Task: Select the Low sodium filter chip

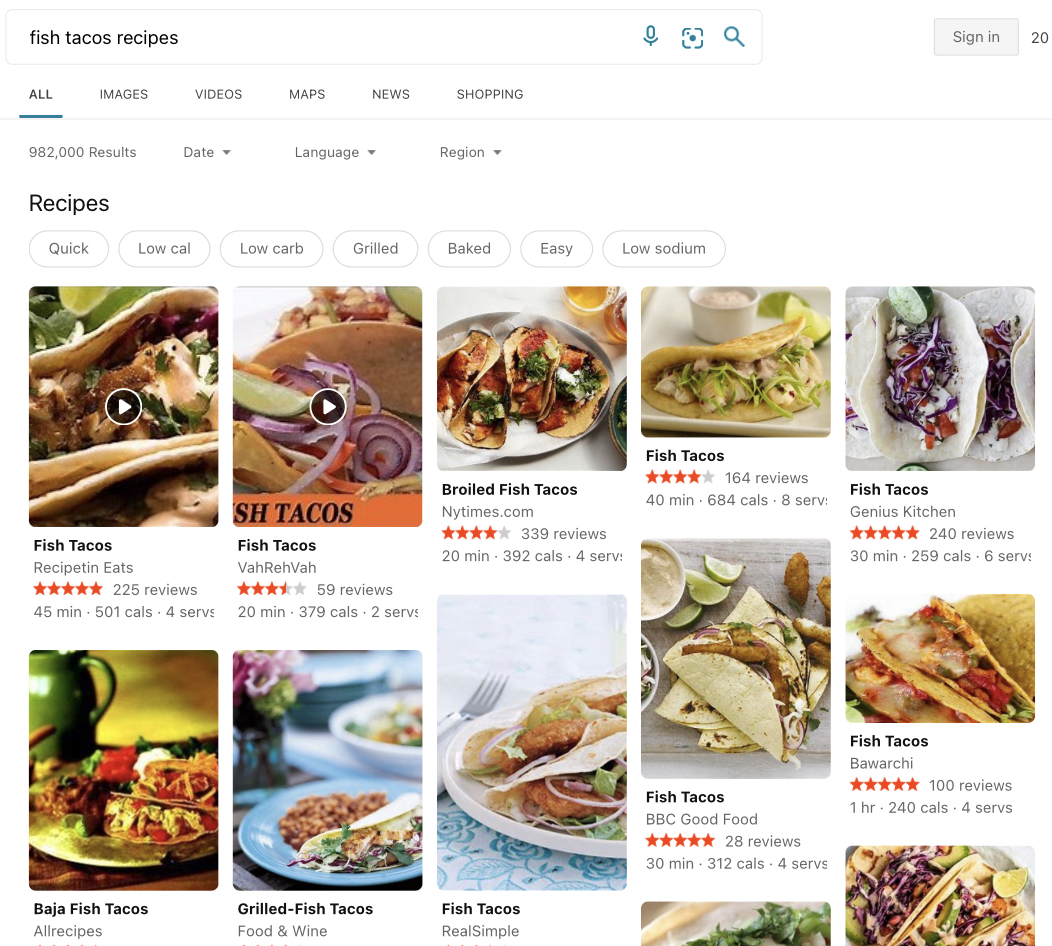Action: pyautogui.click(x=663, y=249)
